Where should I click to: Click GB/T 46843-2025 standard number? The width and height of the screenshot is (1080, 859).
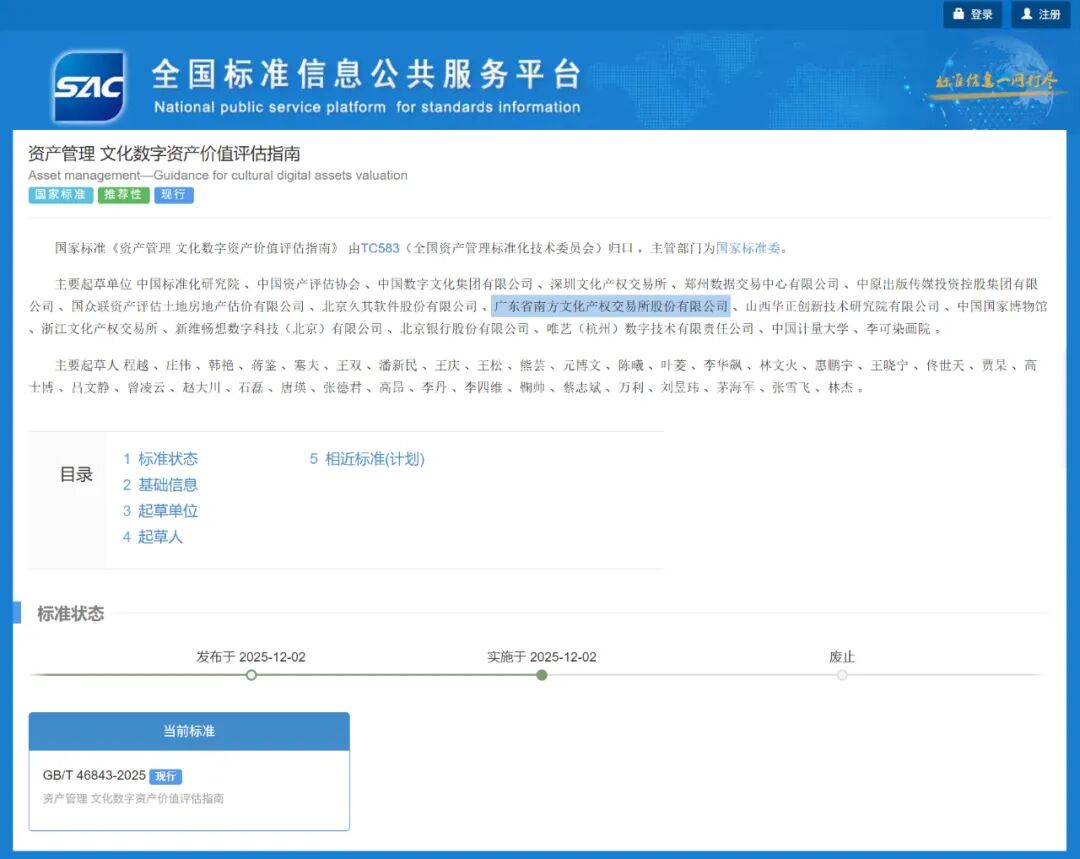(x=94, y=776)
